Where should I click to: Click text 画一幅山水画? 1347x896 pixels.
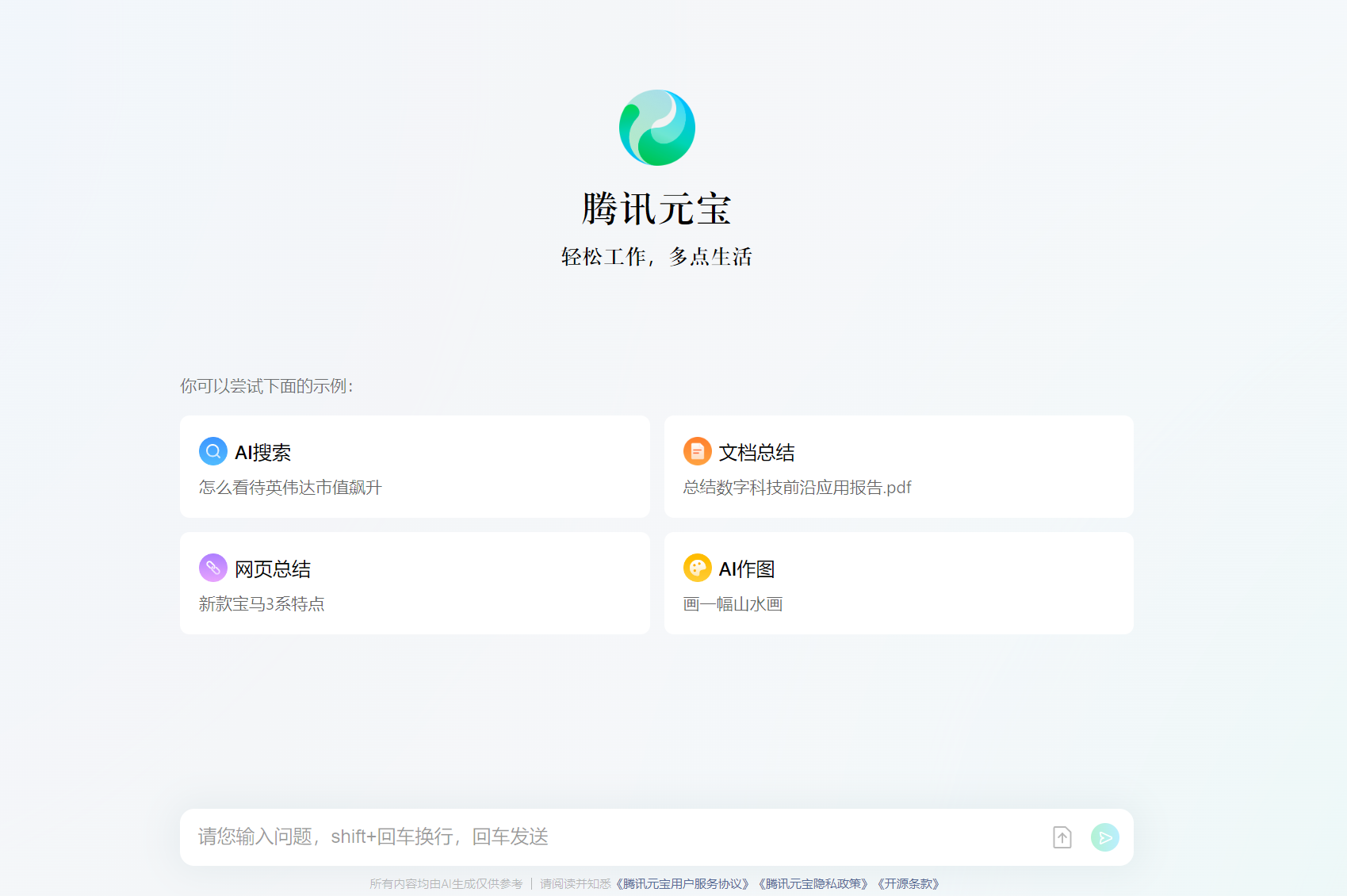733,603
